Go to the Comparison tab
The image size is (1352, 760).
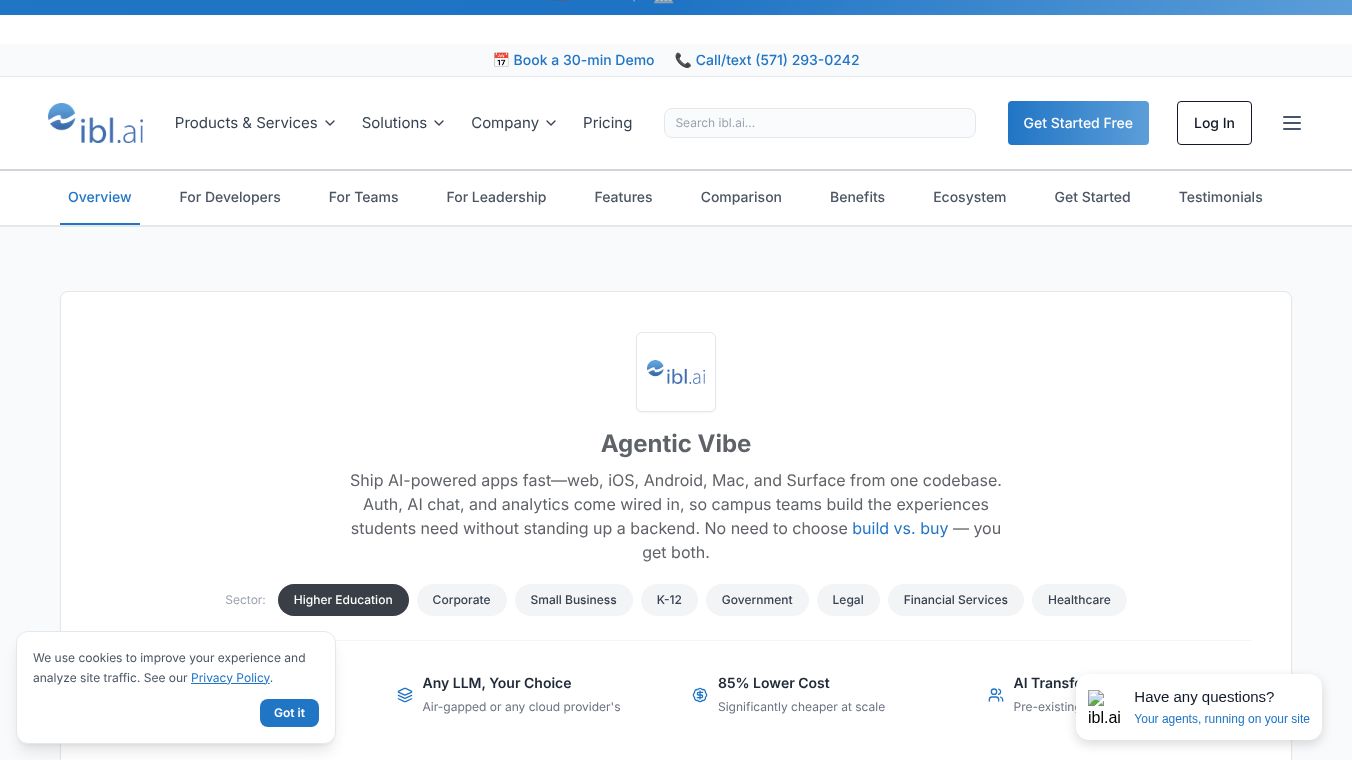point(741,197)
